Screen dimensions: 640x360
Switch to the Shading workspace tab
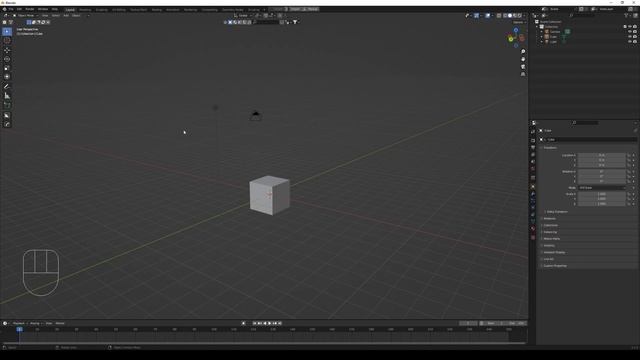(x=157, y=9)
